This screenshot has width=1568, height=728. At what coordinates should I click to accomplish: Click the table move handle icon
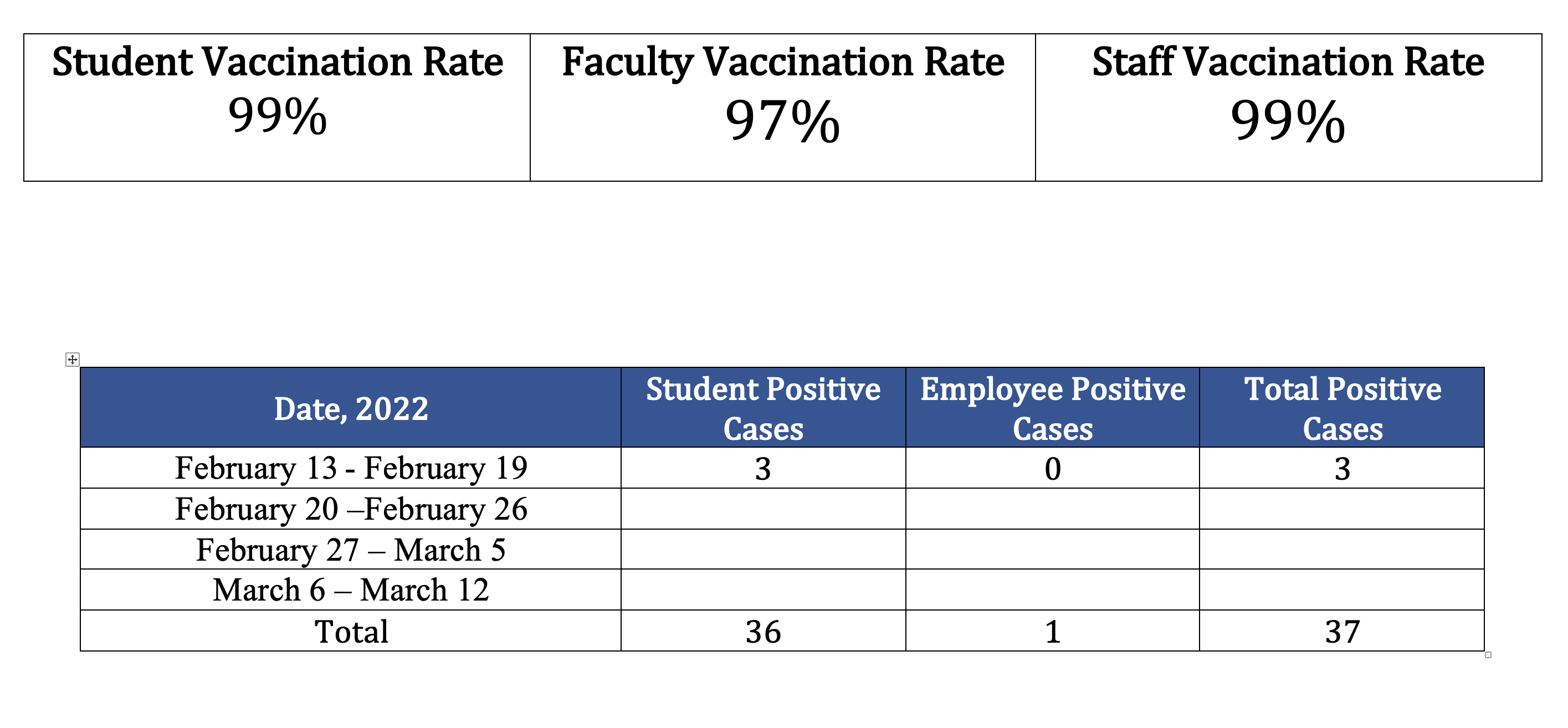[x=72, y=359]
